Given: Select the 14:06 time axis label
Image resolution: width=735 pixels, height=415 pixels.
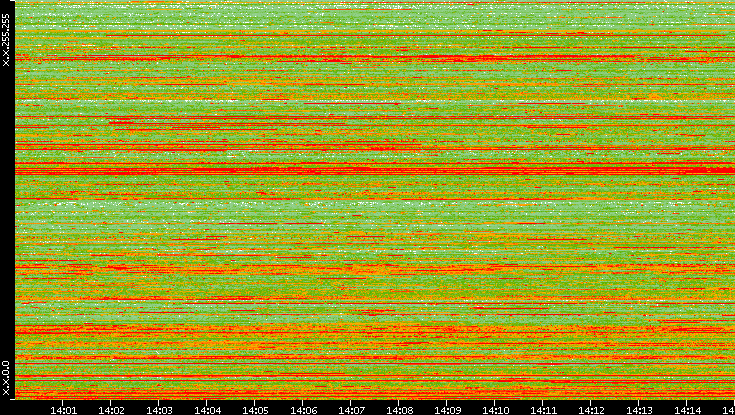Looking at the screenshot, I should pos(303,410).
